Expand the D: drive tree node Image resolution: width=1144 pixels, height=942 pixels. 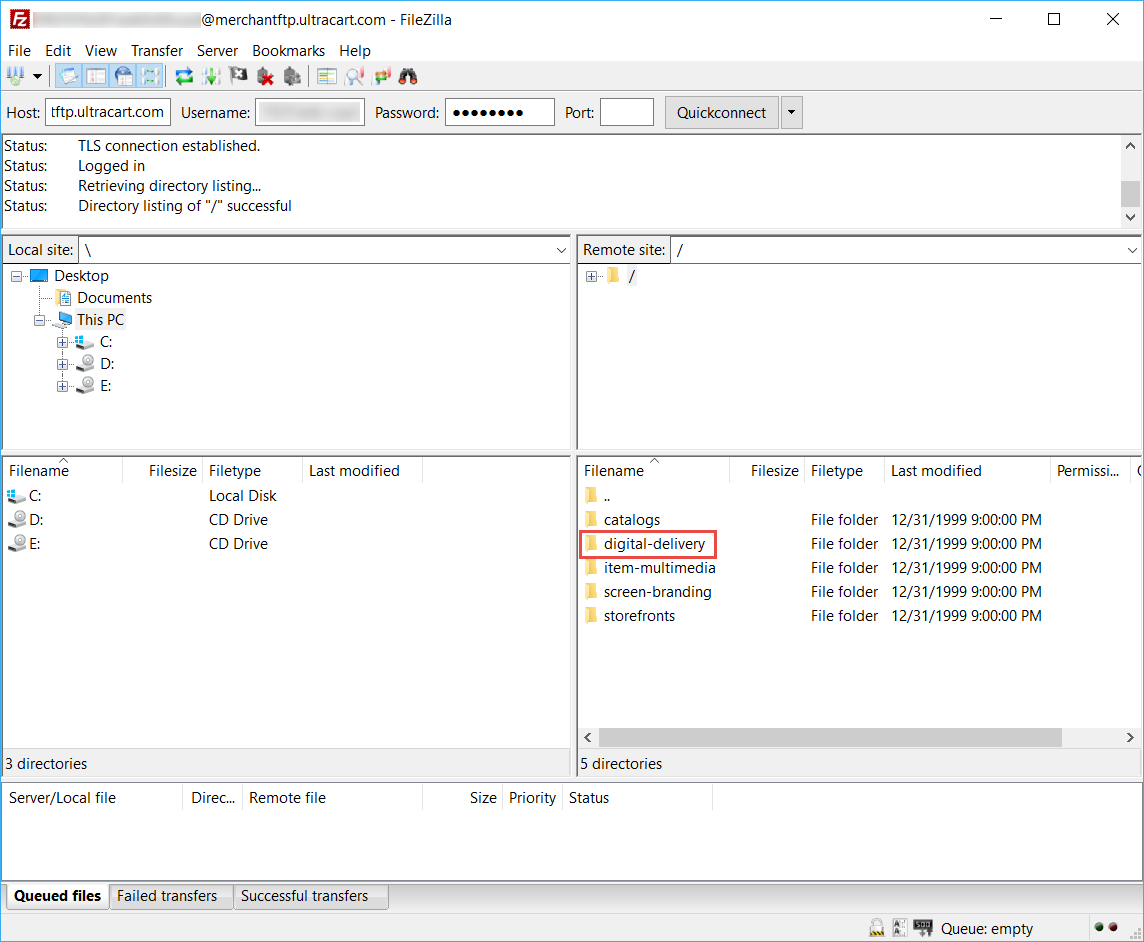tap(63, 364)
